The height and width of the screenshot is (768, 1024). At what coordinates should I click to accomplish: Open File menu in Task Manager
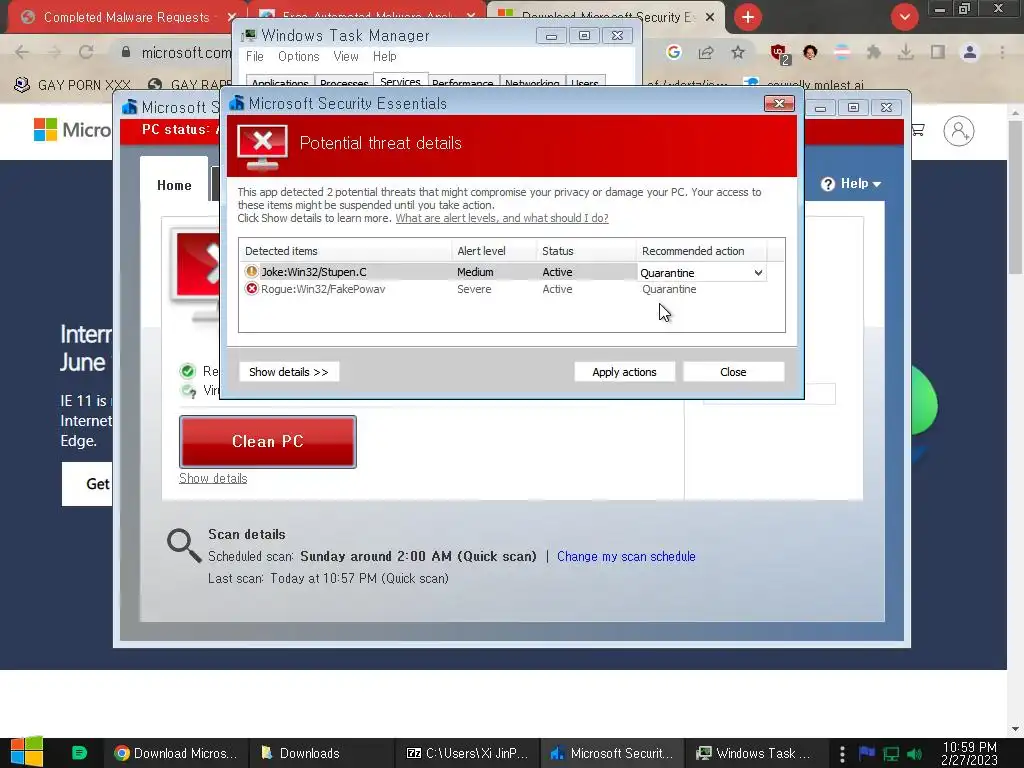click(x=255, y=57)
